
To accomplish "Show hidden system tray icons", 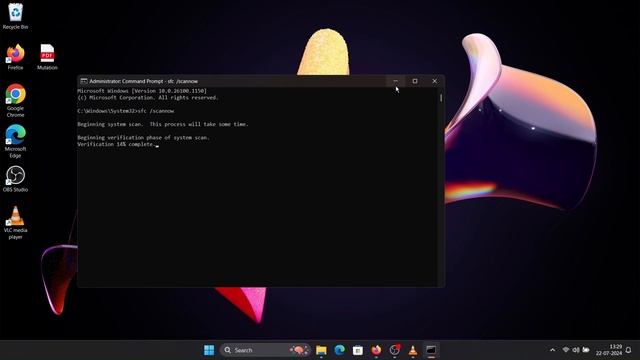I will tap(553, 350).
